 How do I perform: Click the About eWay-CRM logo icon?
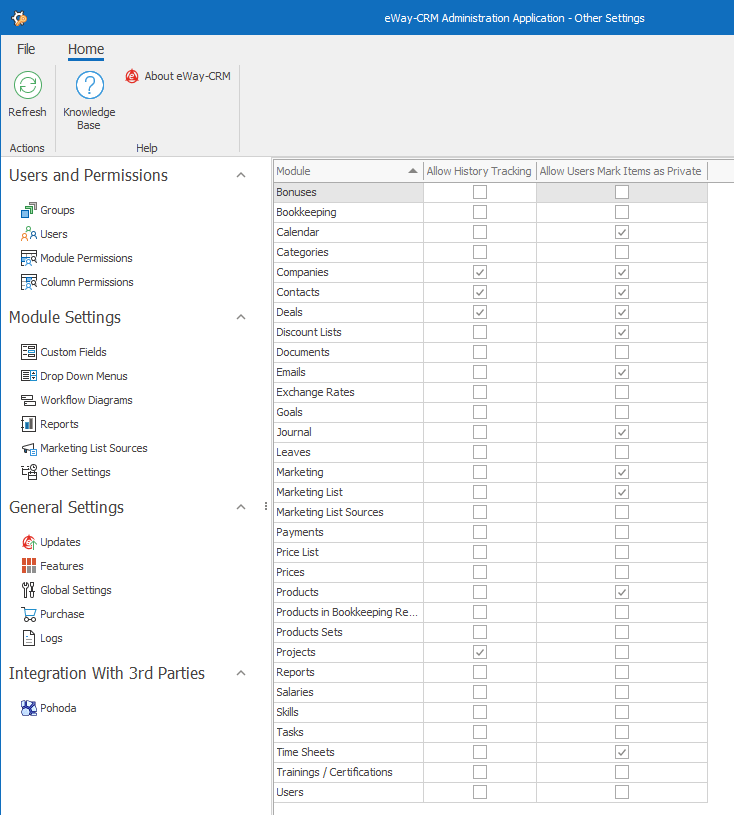[x=132, y=76]
